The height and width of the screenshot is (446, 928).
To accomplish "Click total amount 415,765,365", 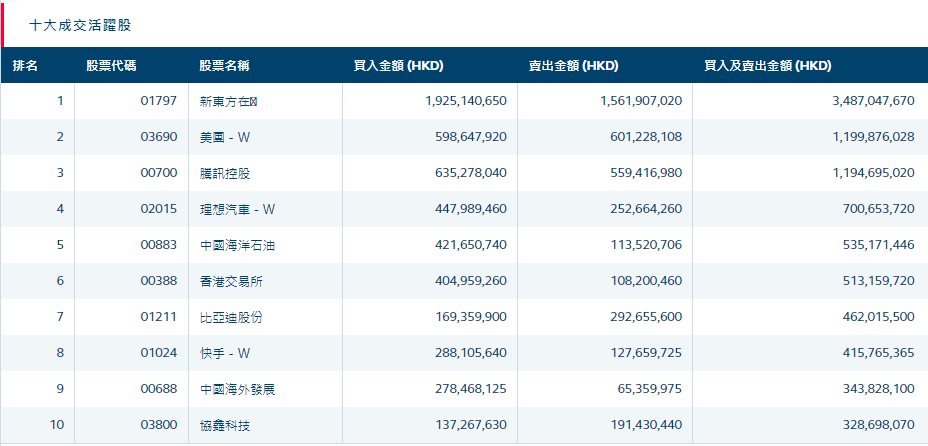I will (879, 353).
